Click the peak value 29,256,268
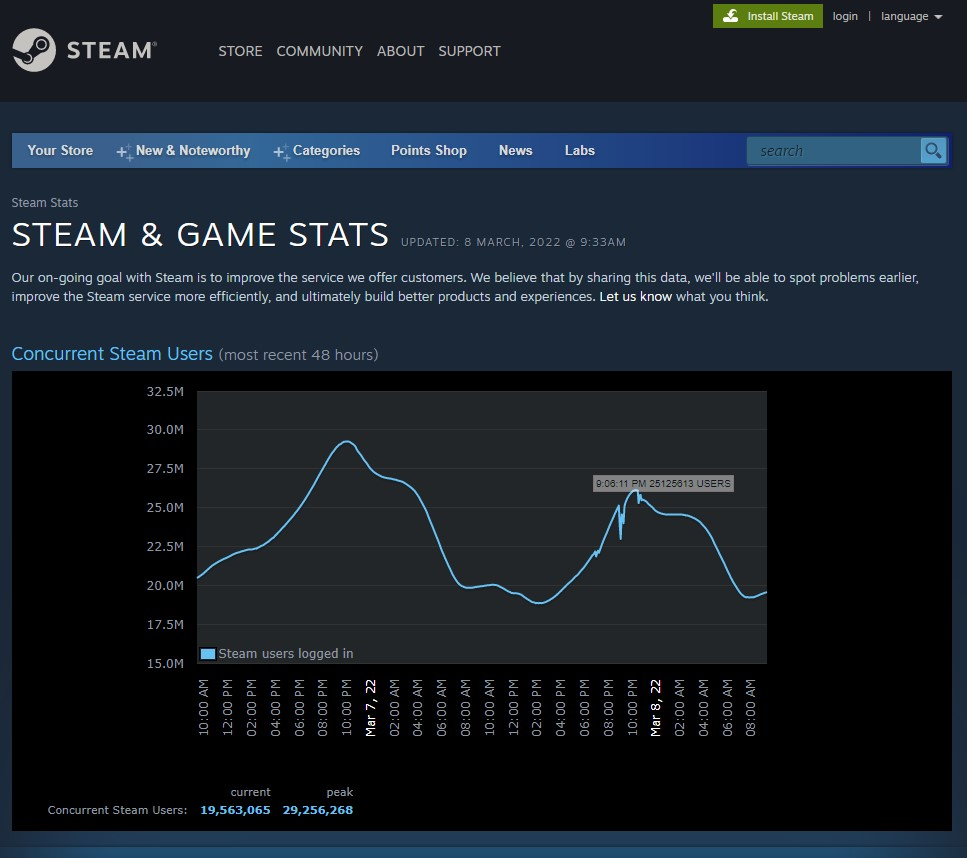The height and width of the screenshot is (858, 967). 318,810
